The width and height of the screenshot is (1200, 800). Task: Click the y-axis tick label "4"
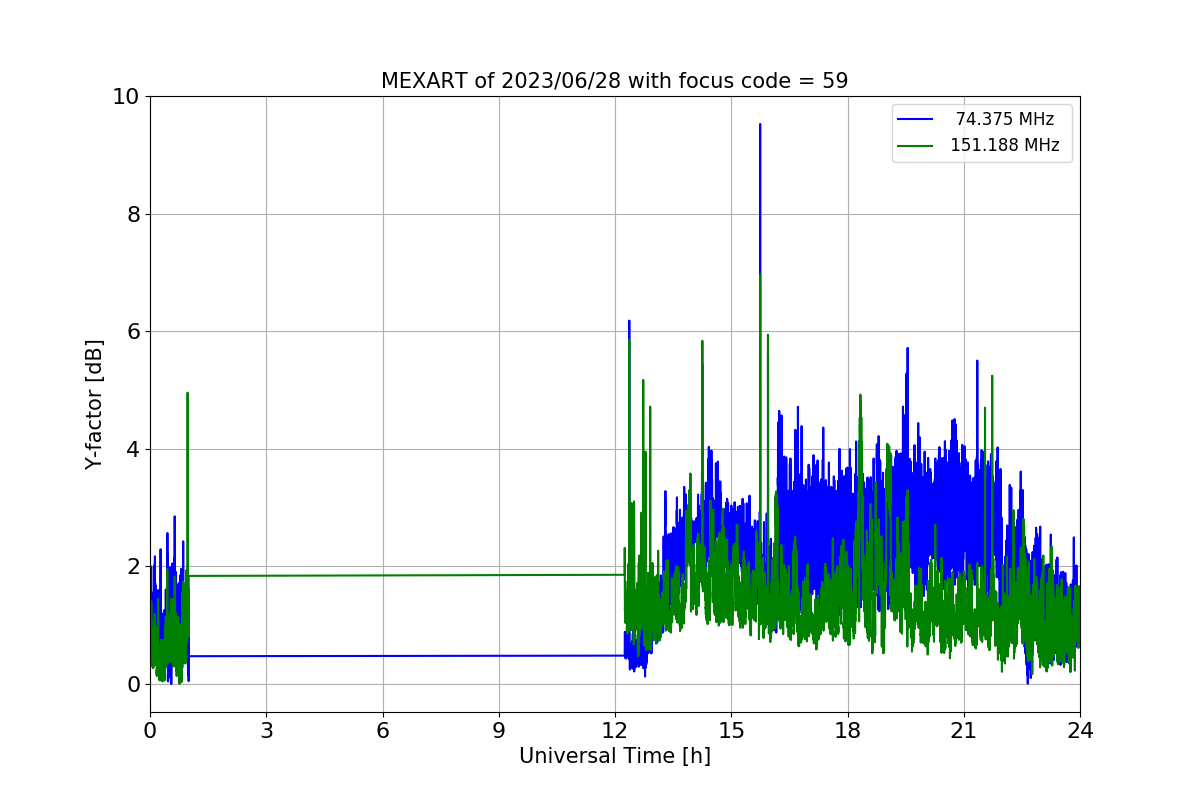coord(133,449)
